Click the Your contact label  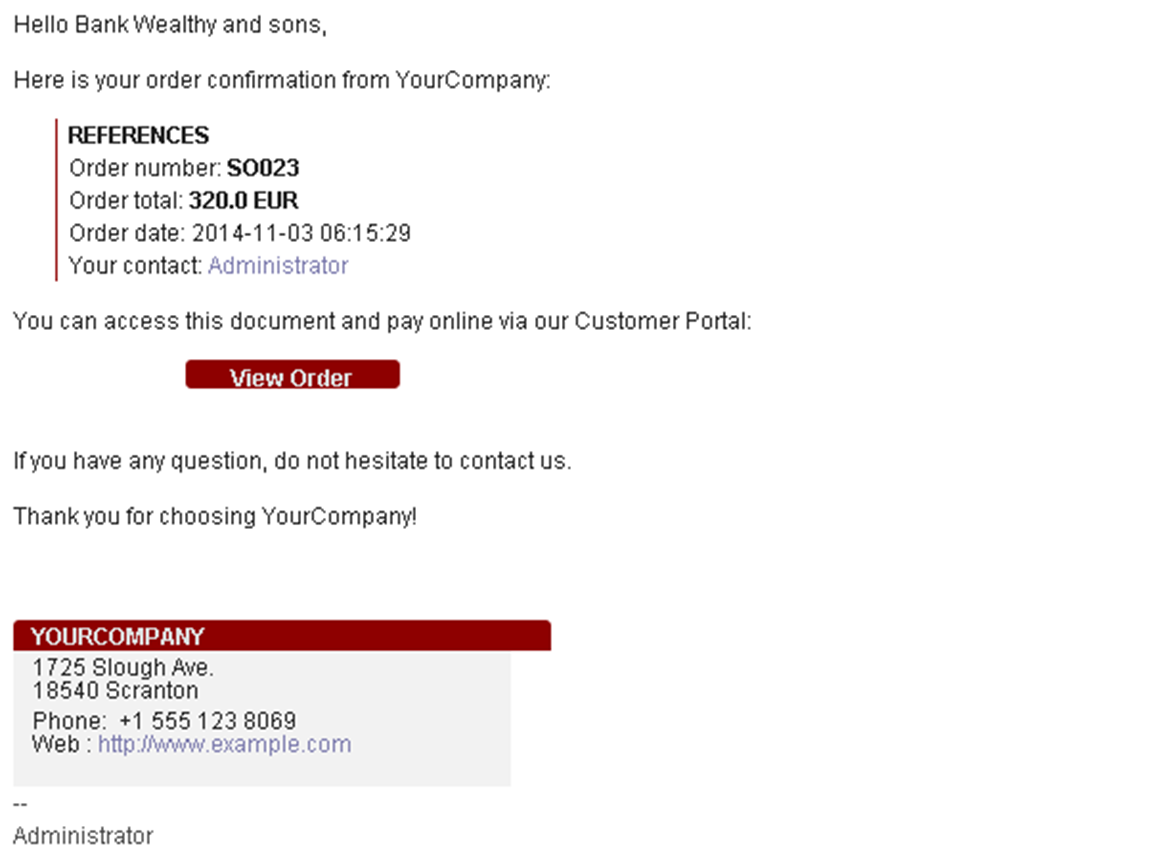click(x=135, y=265)
